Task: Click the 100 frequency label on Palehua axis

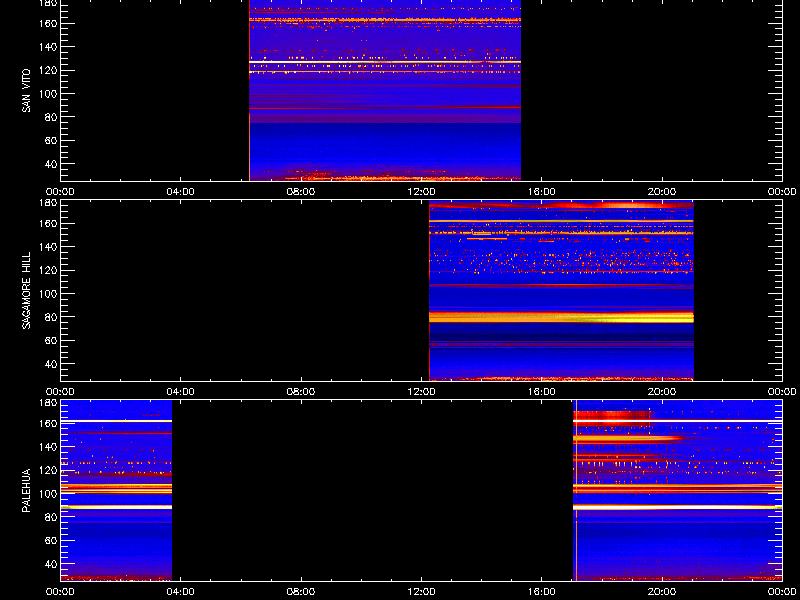Action: pyautogui.click(x=48, y=494)
